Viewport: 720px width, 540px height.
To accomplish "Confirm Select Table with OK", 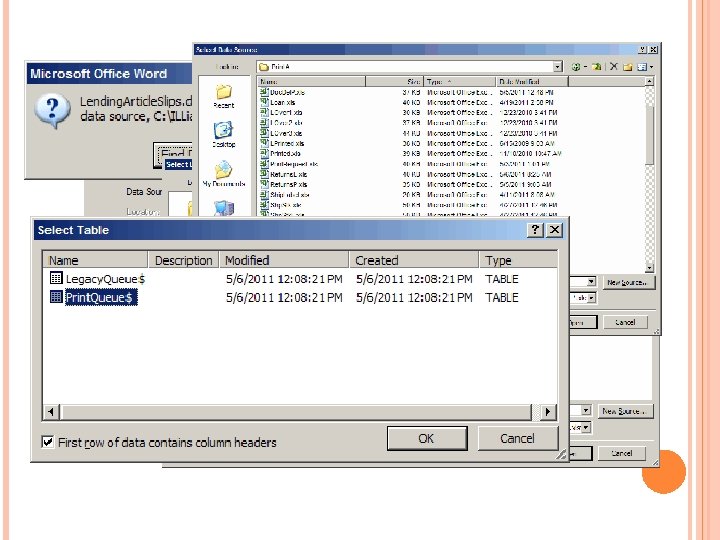I will [427, 439].
